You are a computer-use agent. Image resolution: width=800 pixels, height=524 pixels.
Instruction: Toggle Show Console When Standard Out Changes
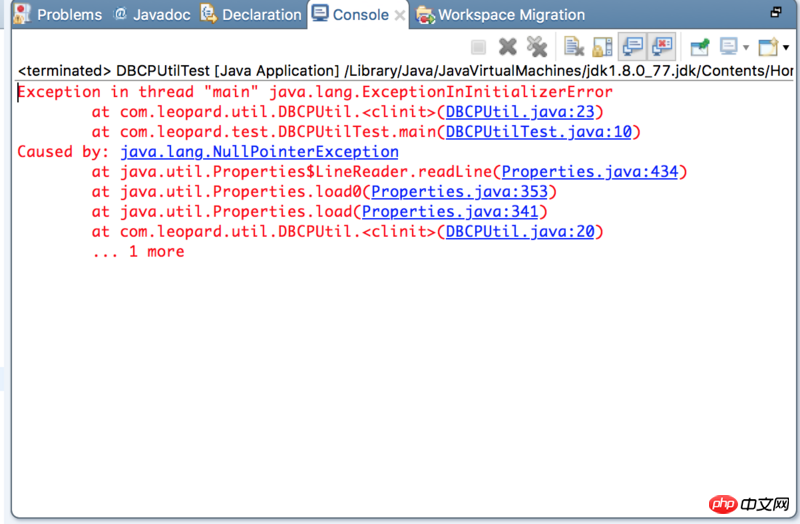pyautogui.click(x=633, y=46)
